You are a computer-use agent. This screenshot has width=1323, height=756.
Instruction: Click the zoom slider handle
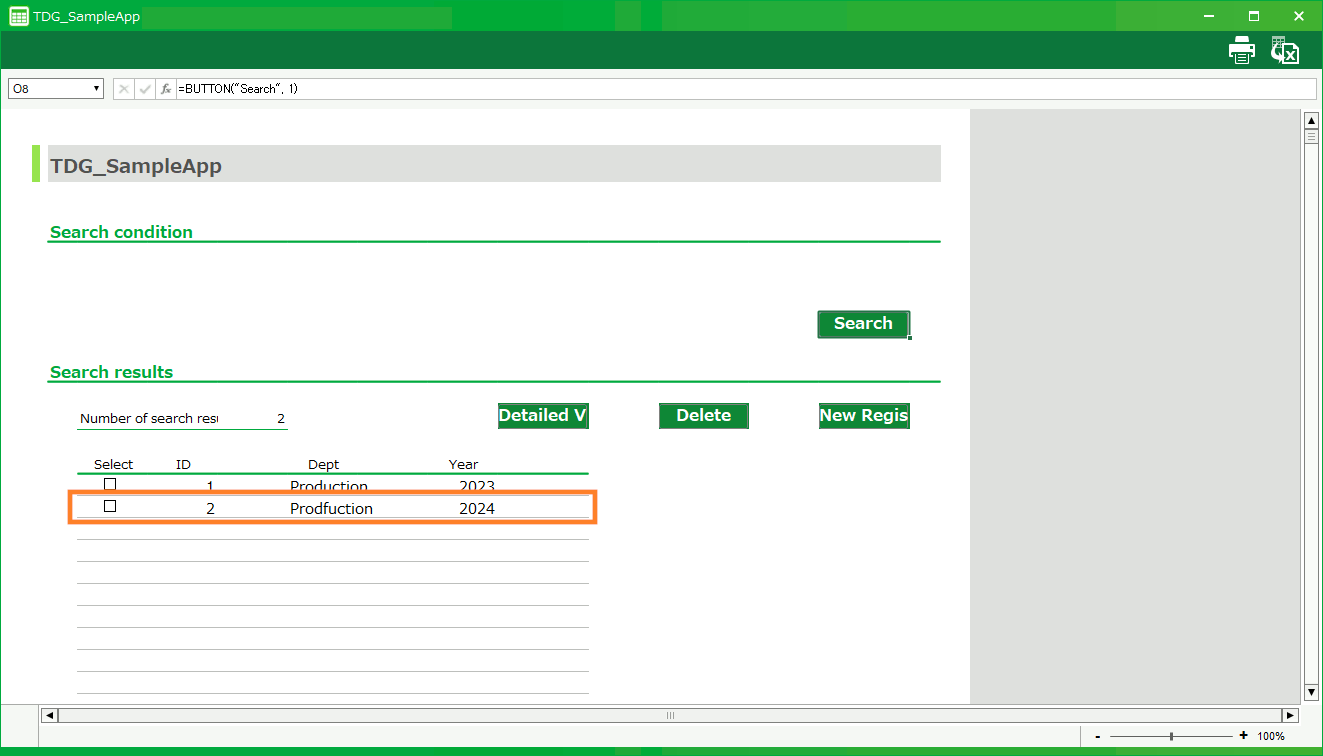point(1171,736)
